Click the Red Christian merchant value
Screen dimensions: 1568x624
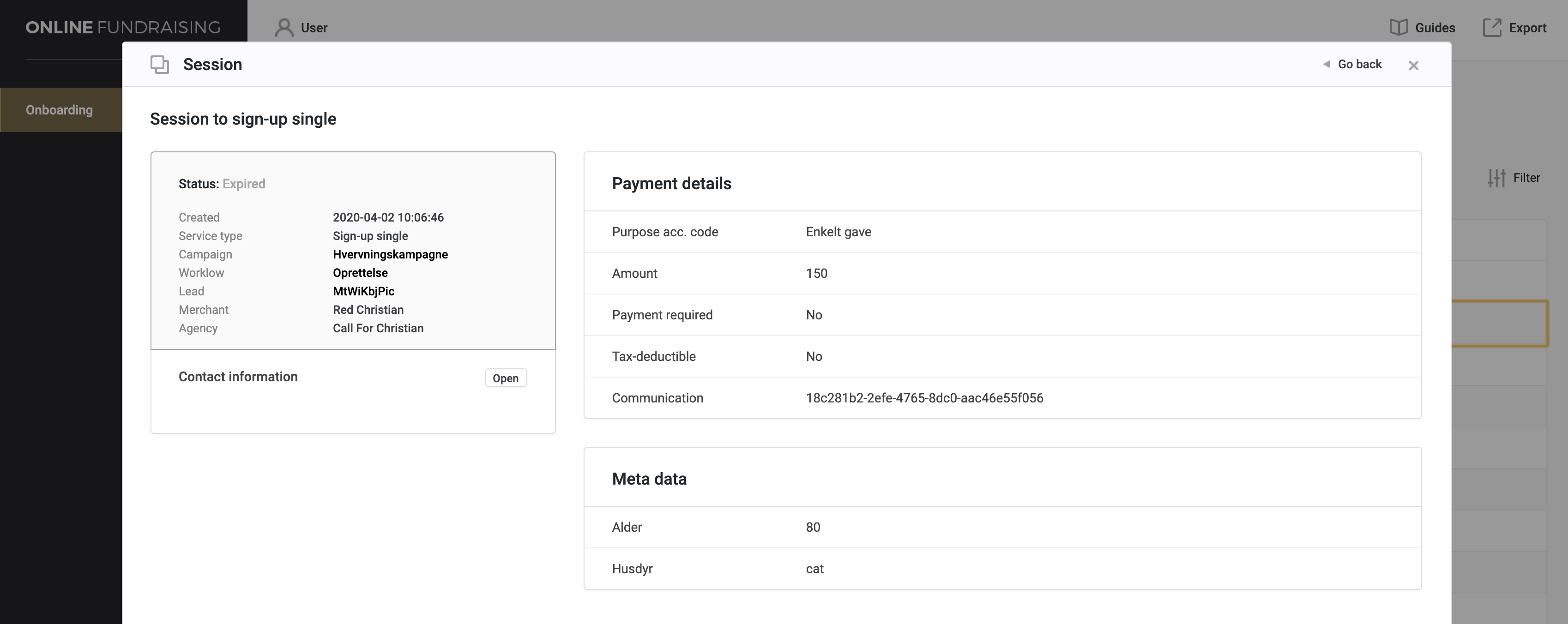(x=368, y=310)
